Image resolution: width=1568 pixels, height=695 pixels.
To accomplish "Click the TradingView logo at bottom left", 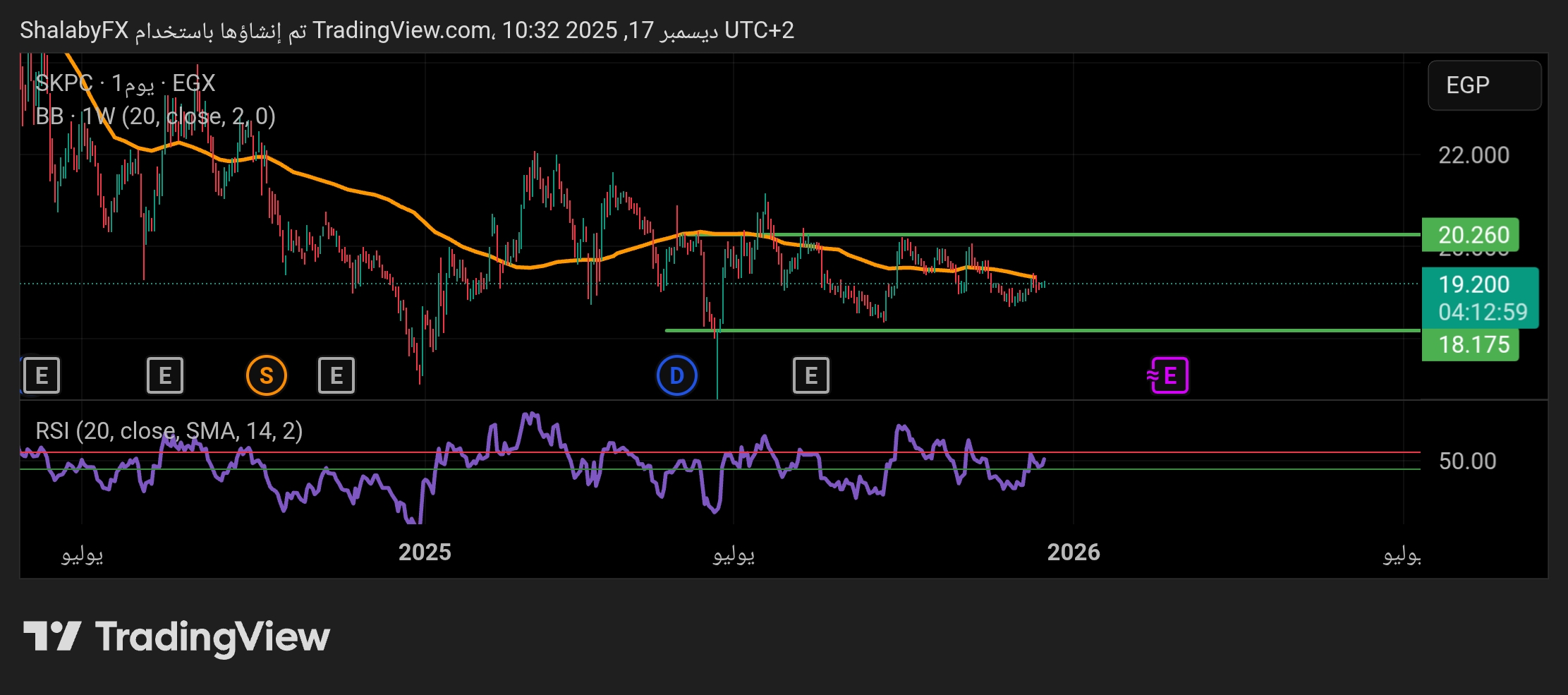I will coord(176,636).
